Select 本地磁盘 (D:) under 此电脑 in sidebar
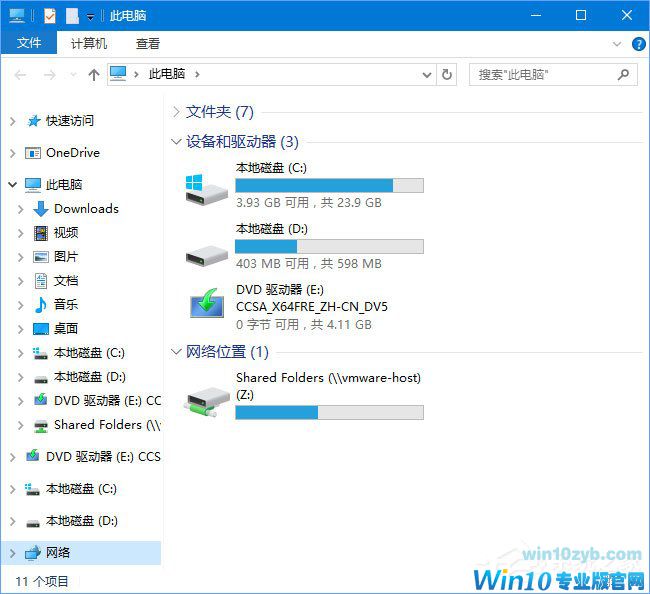This screenshot has width=650, height=594. click(x=90, y=377)
